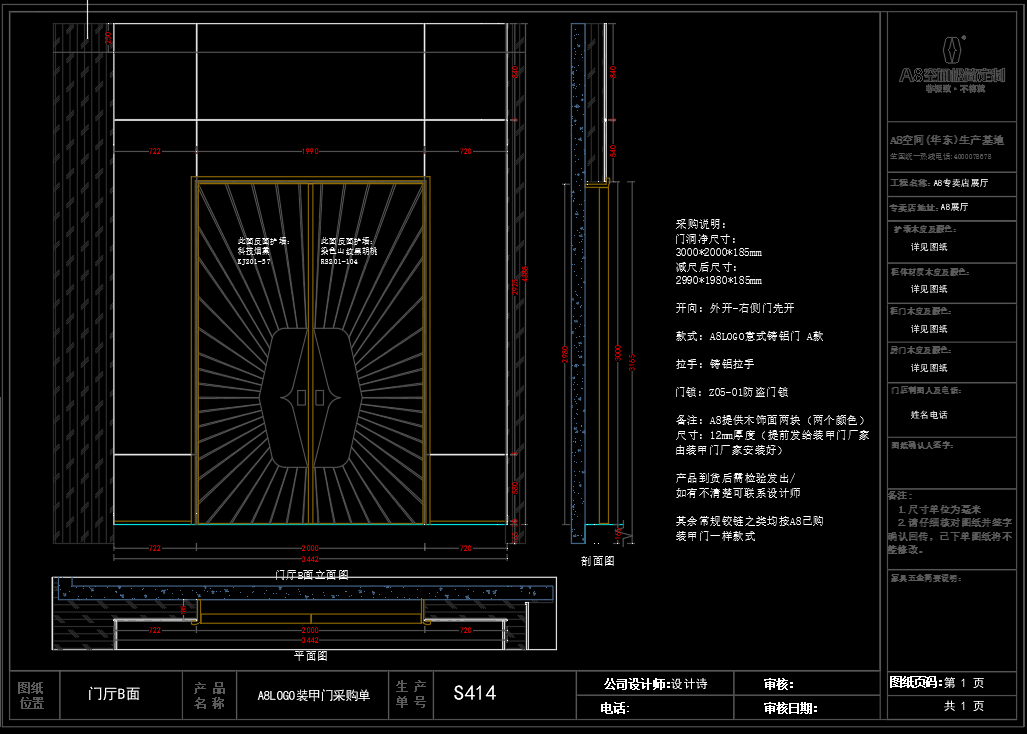Click the 剖面图 section view label

pyautogui.click(x=597, y=562)
